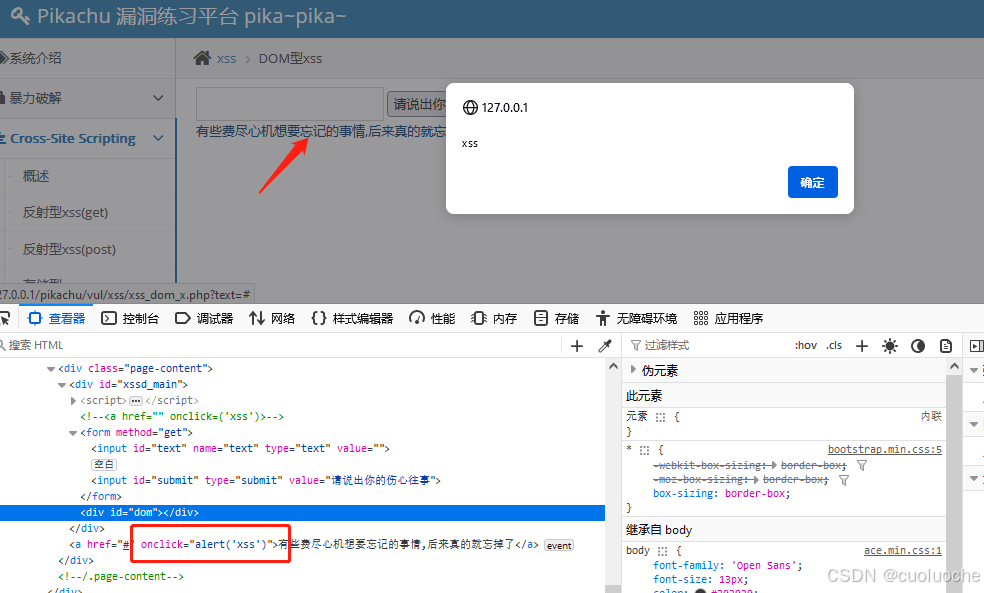The image size is (984, 593).
Task: Switch to 性能 performance tab
Action: (x=432, y=319)
